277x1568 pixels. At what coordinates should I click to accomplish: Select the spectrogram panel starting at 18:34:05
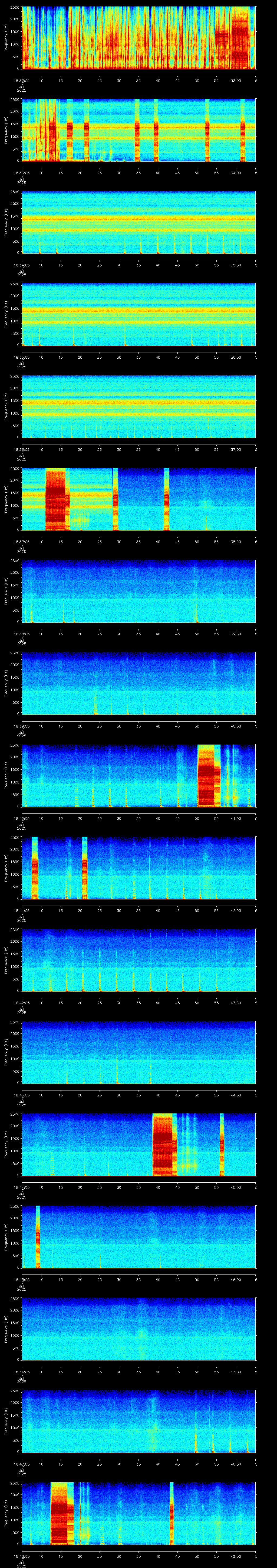pos(139,222)
